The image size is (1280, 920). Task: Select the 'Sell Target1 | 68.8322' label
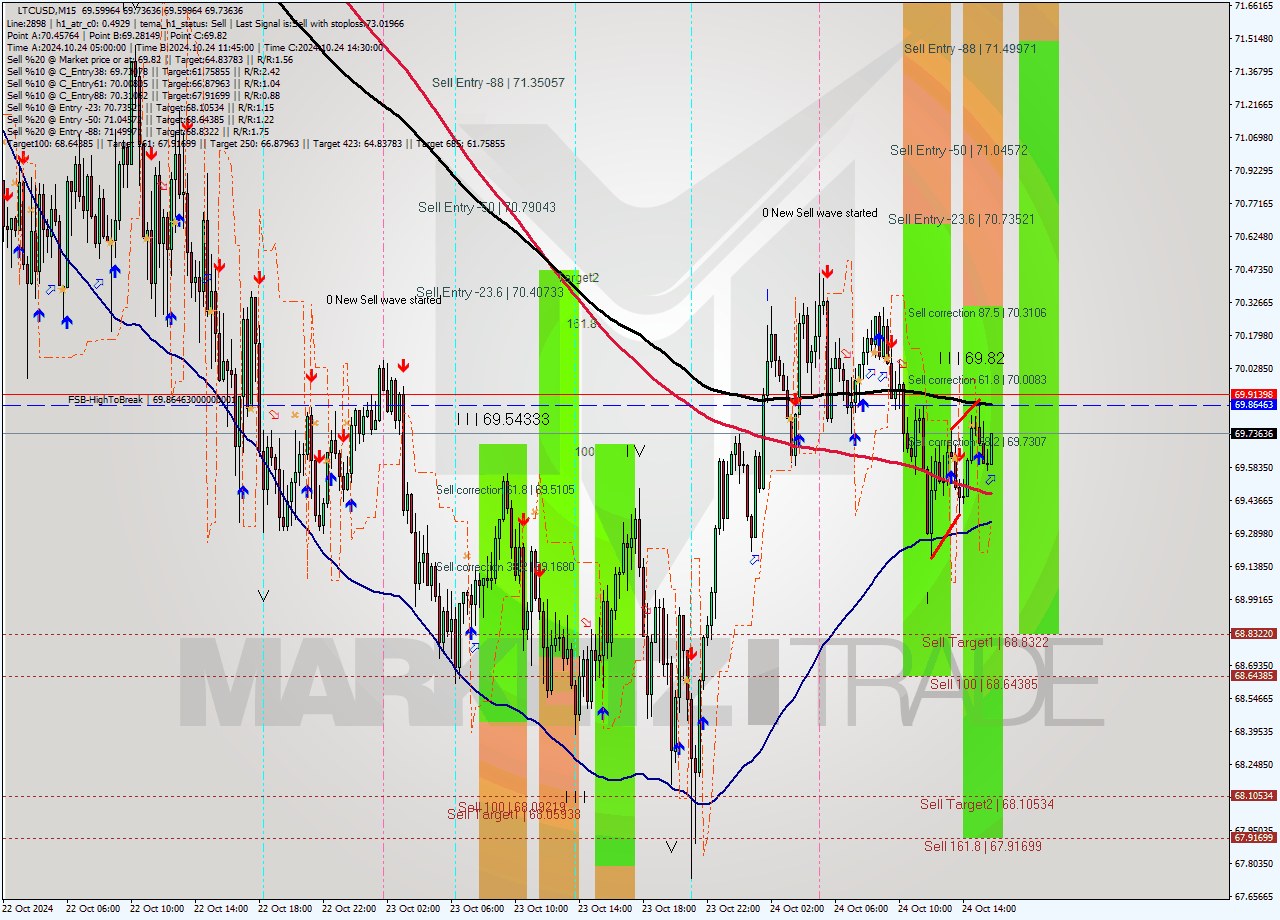coord(985,642)
